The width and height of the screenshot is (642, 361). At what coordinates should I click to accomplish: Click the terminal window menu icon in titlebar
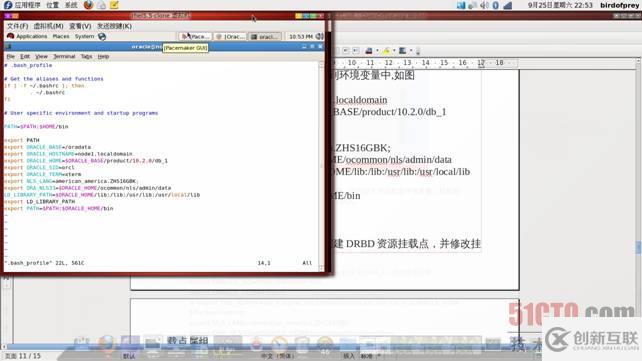tap(8, 47)
